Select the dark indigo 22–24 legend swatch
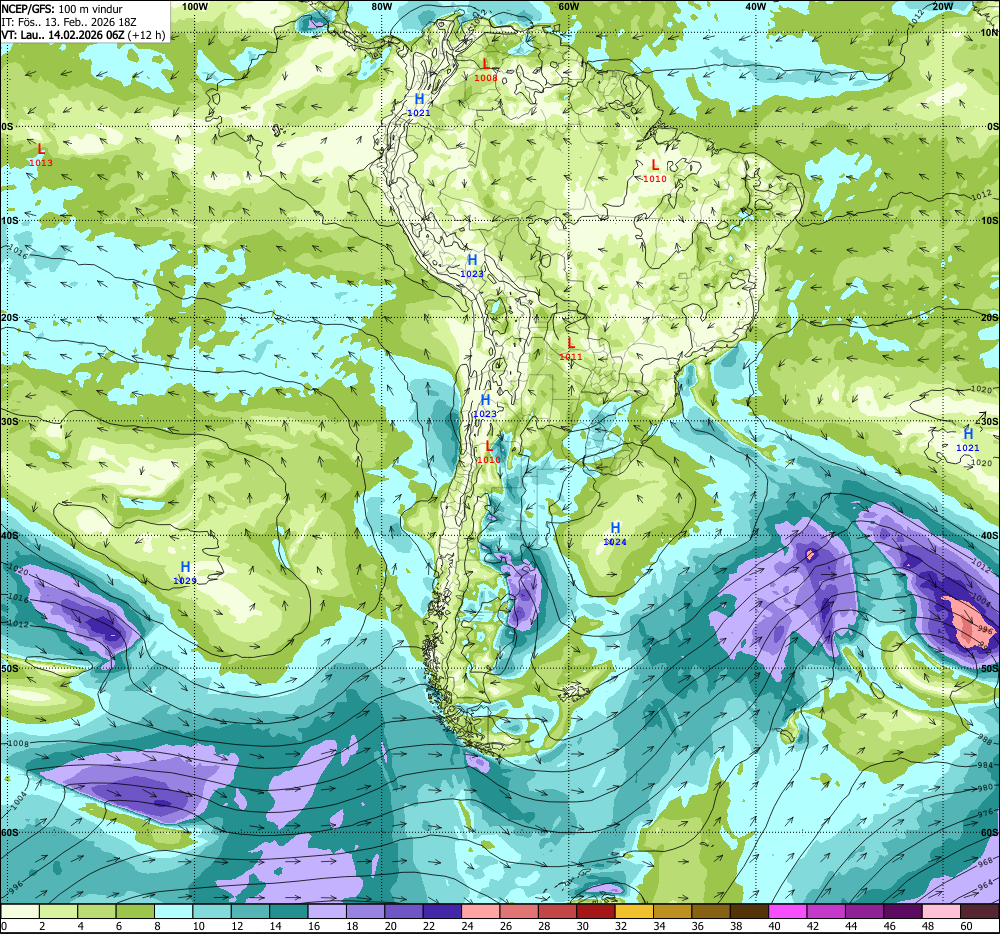 click(x=442, y=911)
